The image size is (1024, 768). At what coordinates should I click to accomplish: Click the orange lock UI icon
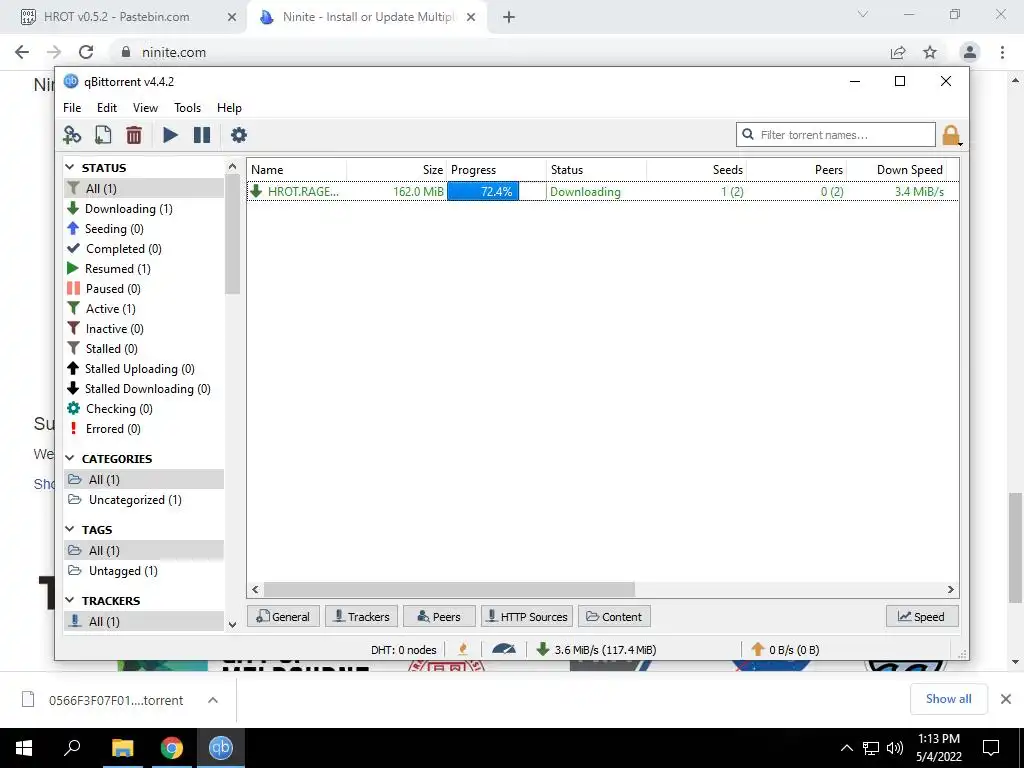pyautogui.click(x=951, y=135)
